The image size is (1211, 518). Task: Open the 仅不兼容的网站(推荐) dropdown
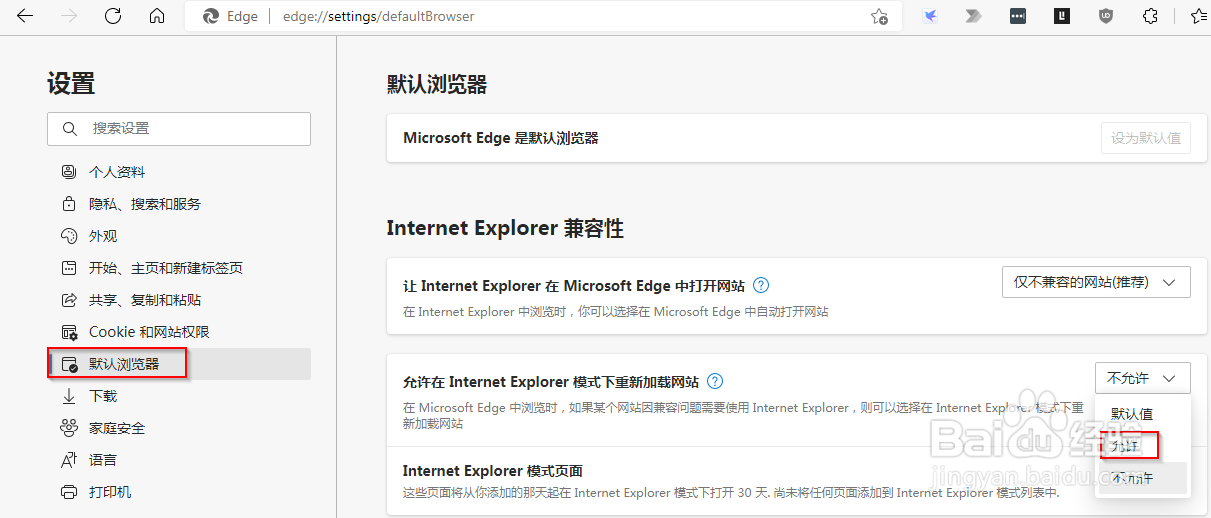(1096, 282)
